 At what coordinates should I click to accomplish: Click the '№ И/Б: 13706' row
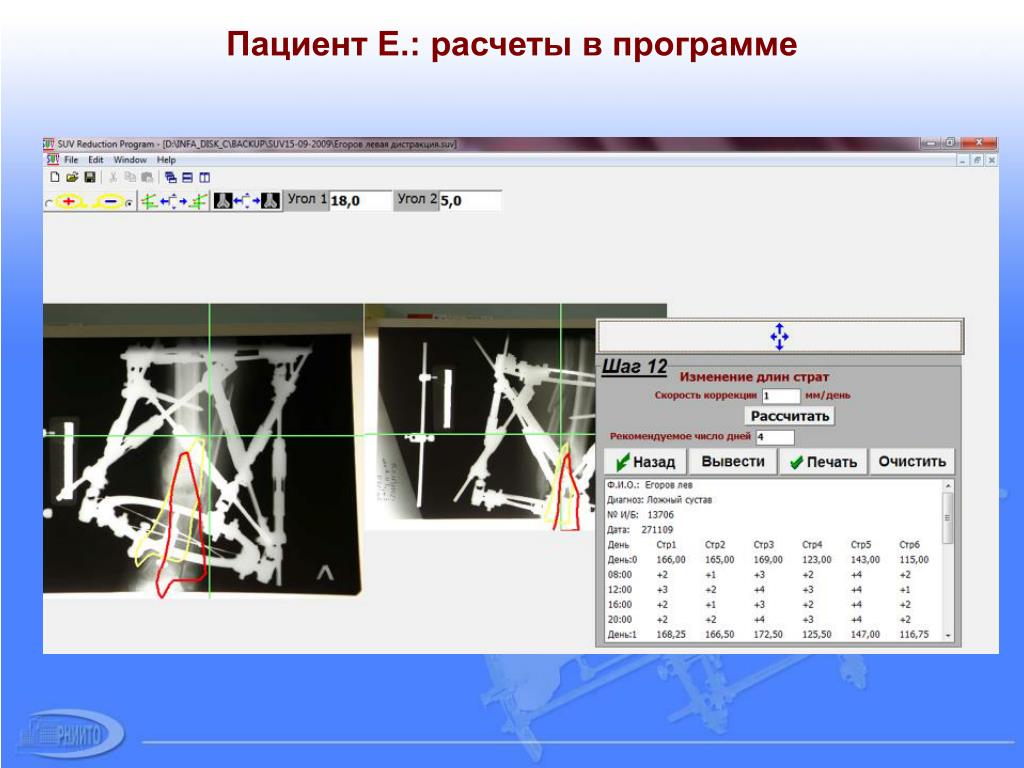point(640,515)
